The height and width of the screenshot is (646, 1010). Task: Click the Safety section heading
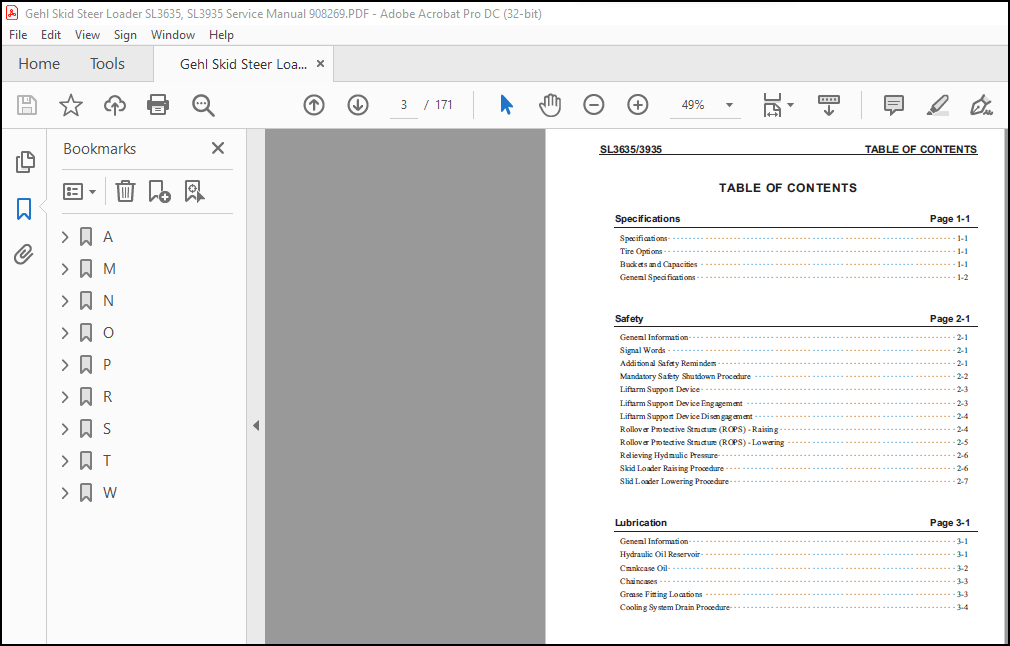[629, 319]
